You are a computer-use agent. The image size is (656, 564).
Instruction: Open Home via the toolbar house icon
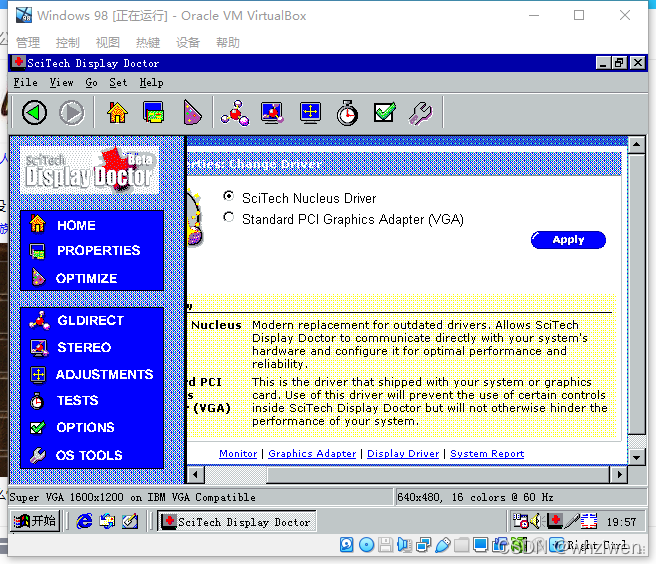[117, 113]
